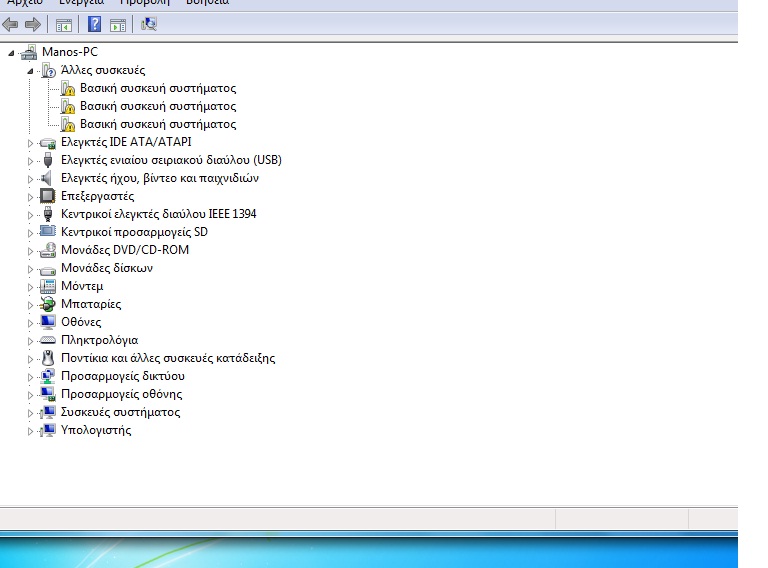Select the Μπαταρίες label

(x=91, y=304)
